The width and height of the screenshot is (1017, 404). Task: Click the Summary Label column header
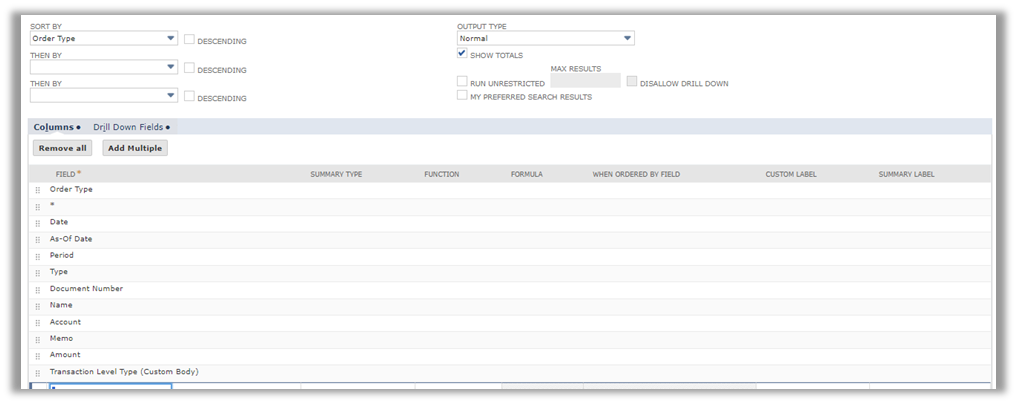[906, 174]
